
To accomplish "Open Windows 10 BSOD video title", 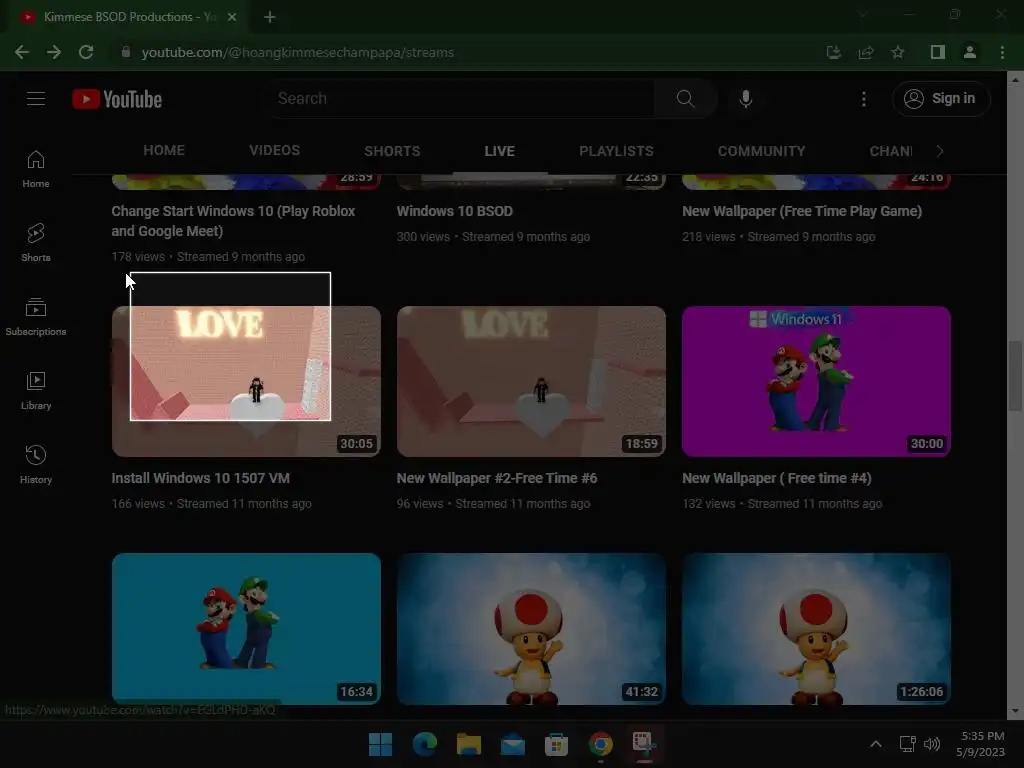I will click(455, 211).
